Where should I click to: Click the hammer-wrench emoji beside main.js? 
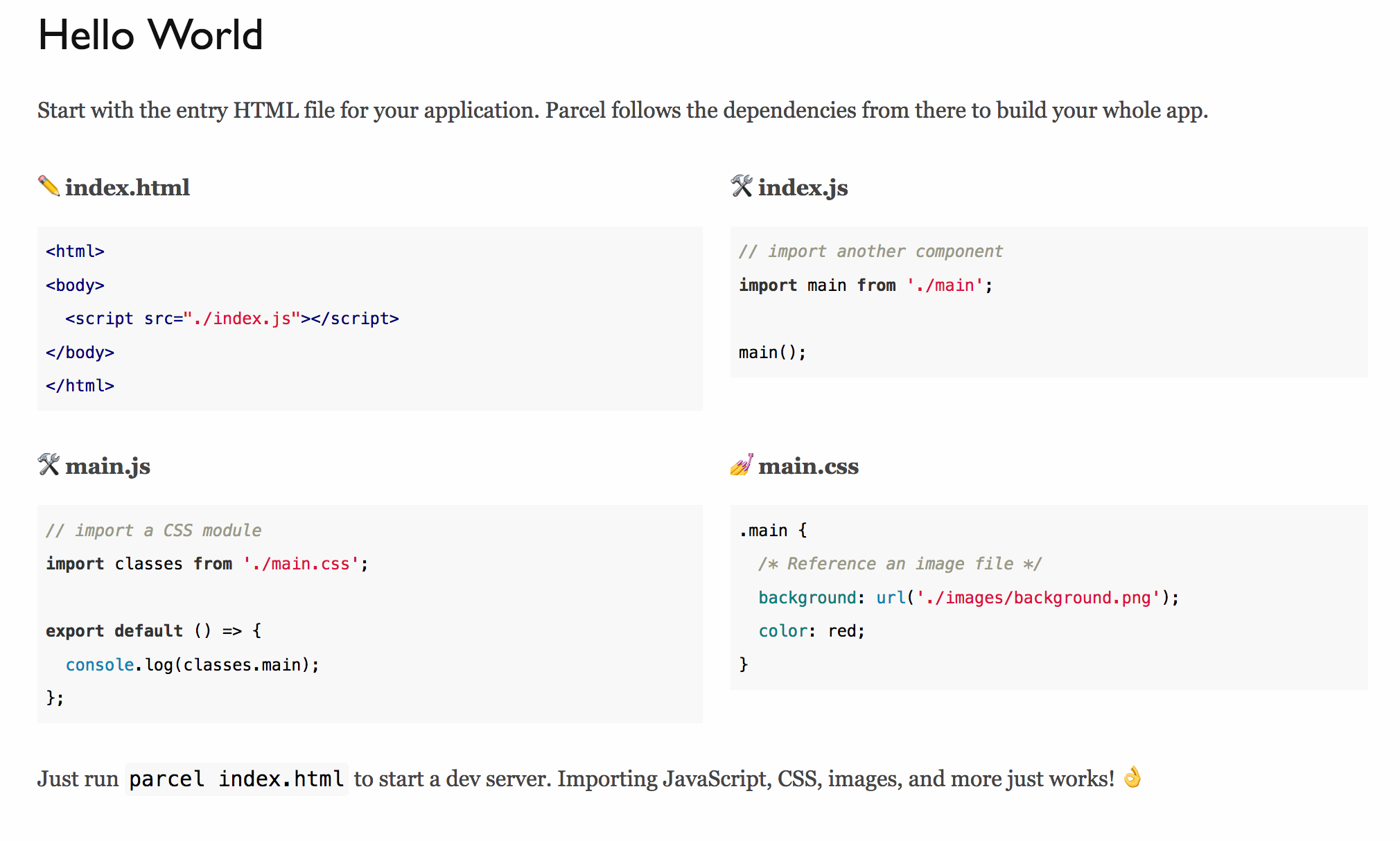coord(49,465)
